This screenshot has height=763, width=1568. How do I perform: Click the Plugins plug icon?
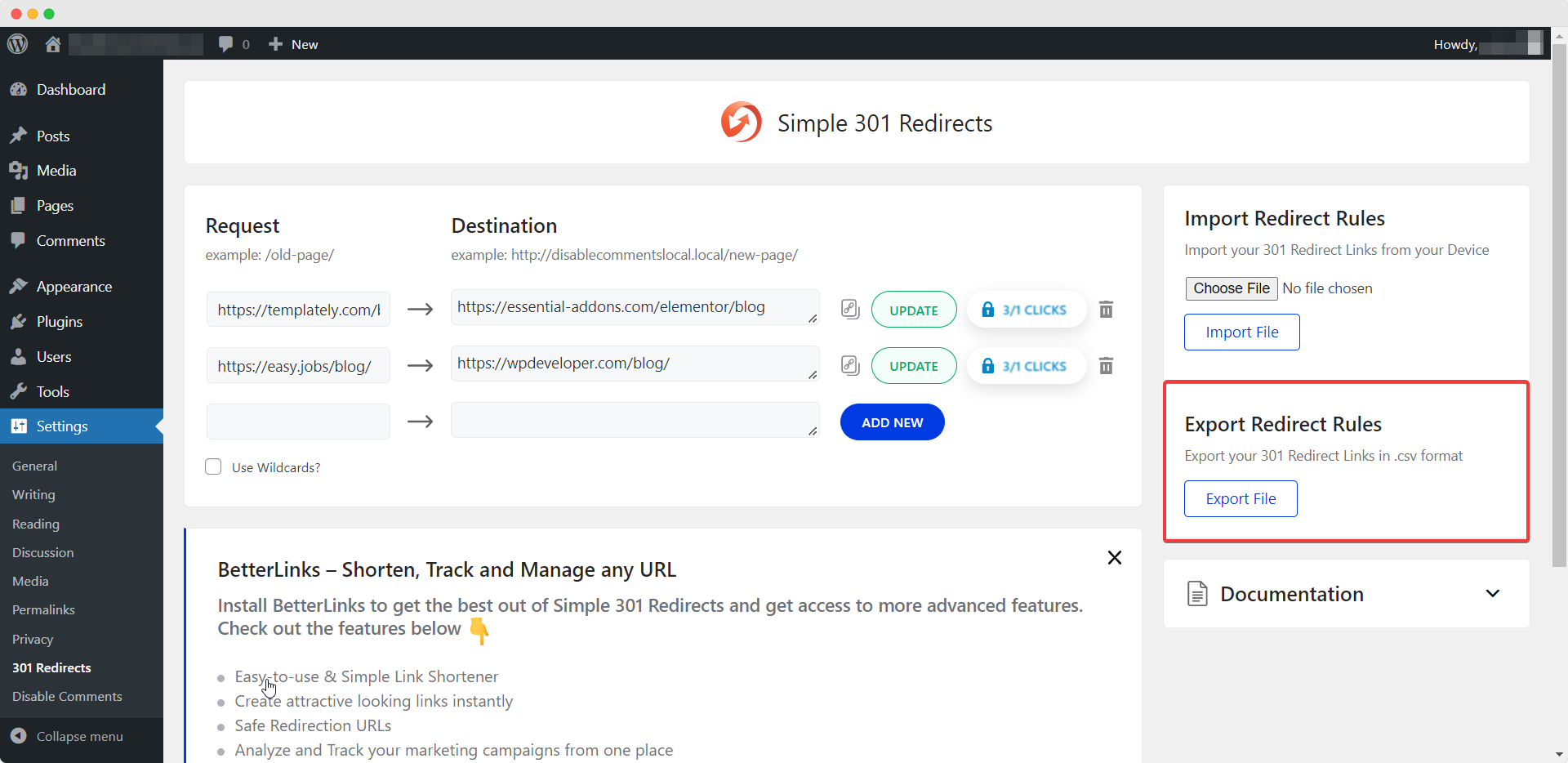18,322
